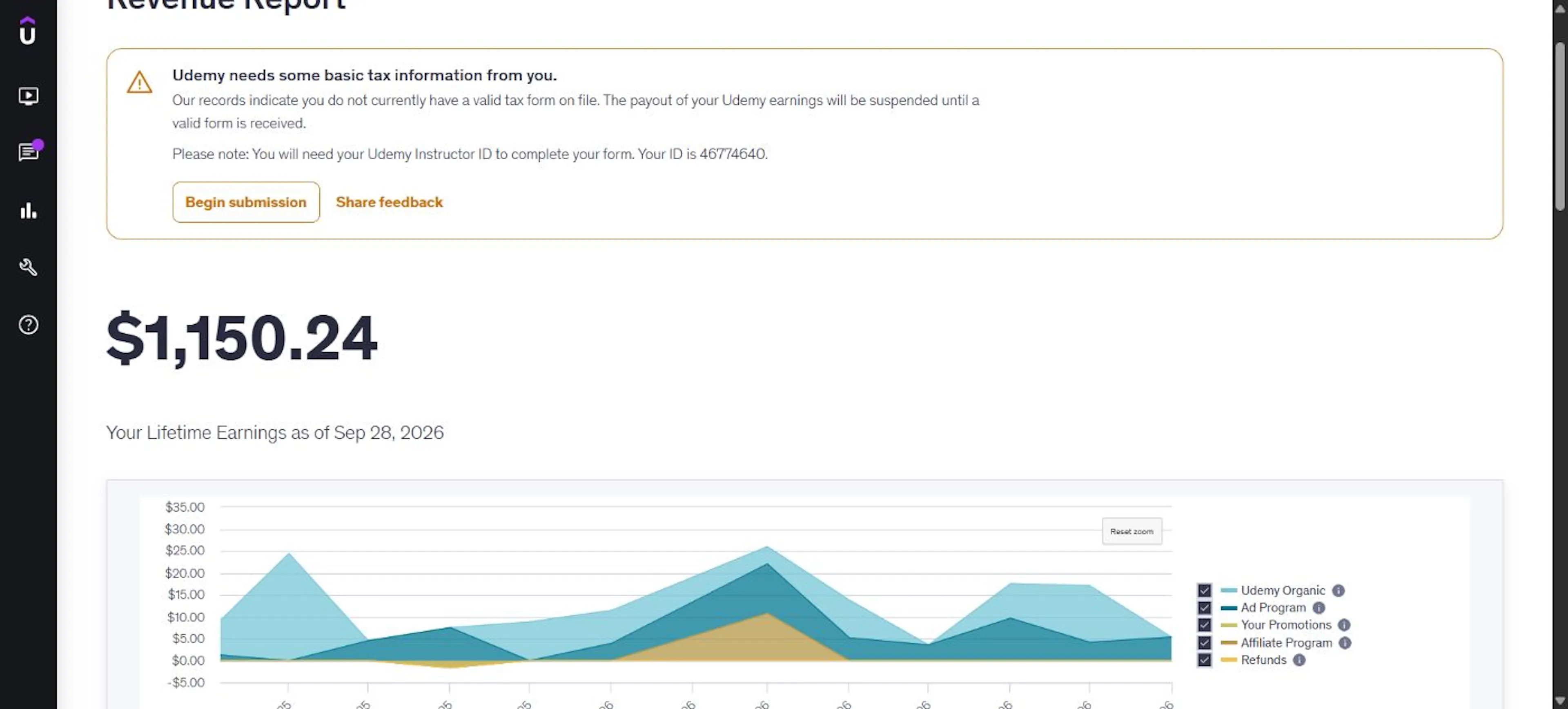Click the Begin submission button
The width and height of the screenshot is (1568, 709).
[x=246, y=202]
